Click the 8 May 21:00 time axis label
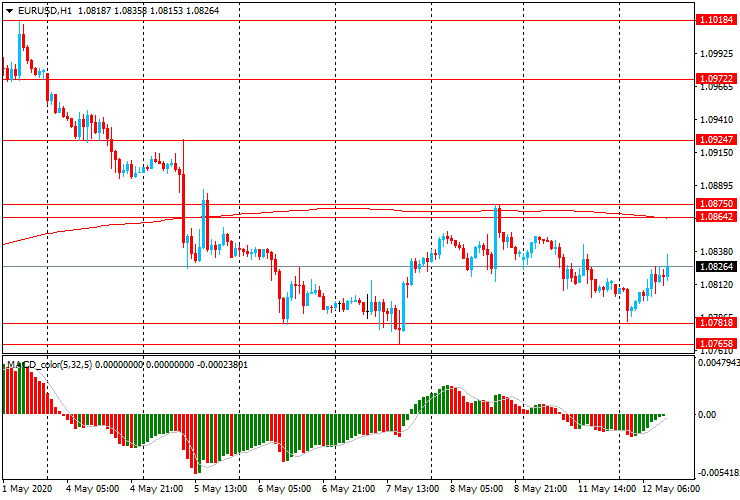This screenshot has width=740, height=500. [x=540, y=488]
